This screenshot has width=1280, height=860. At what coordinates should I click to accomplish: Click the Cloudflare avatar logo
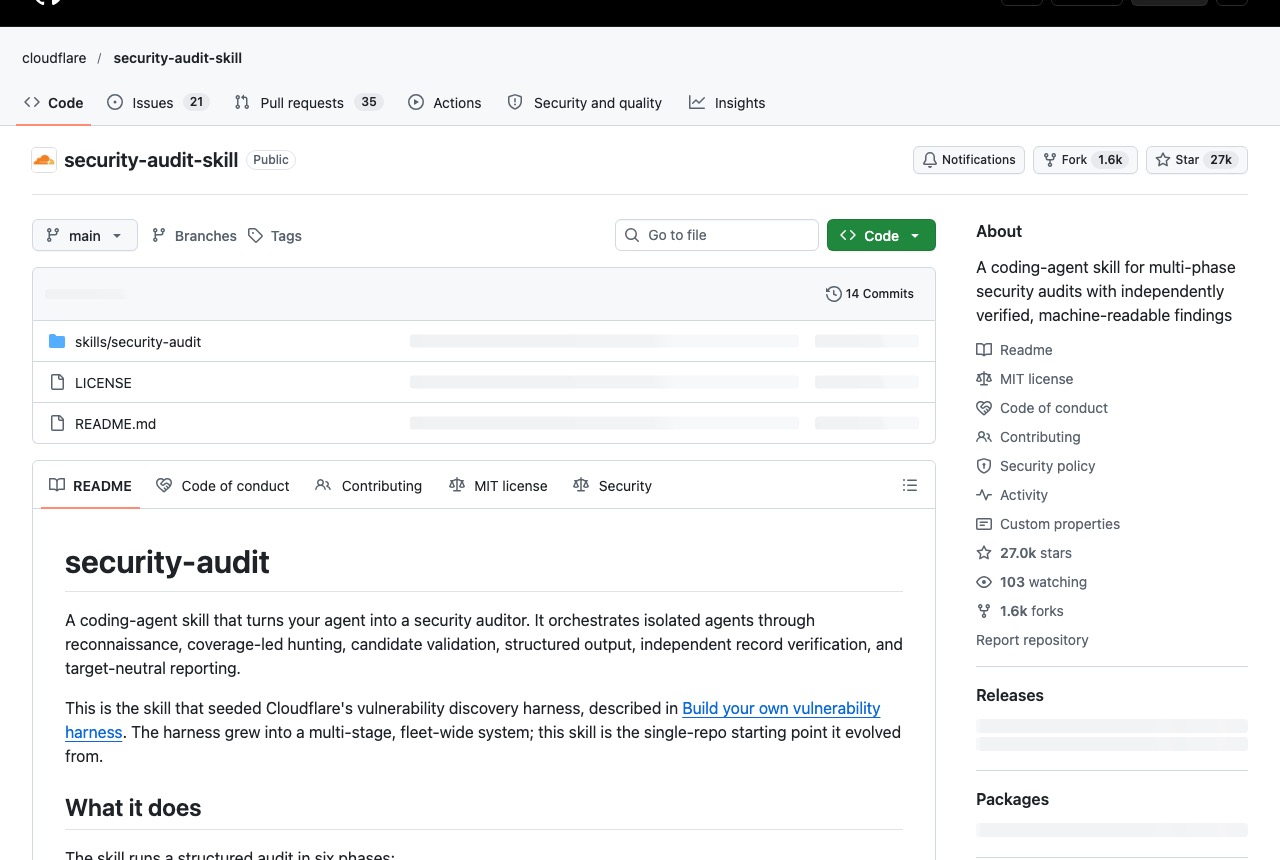[44, 160]
